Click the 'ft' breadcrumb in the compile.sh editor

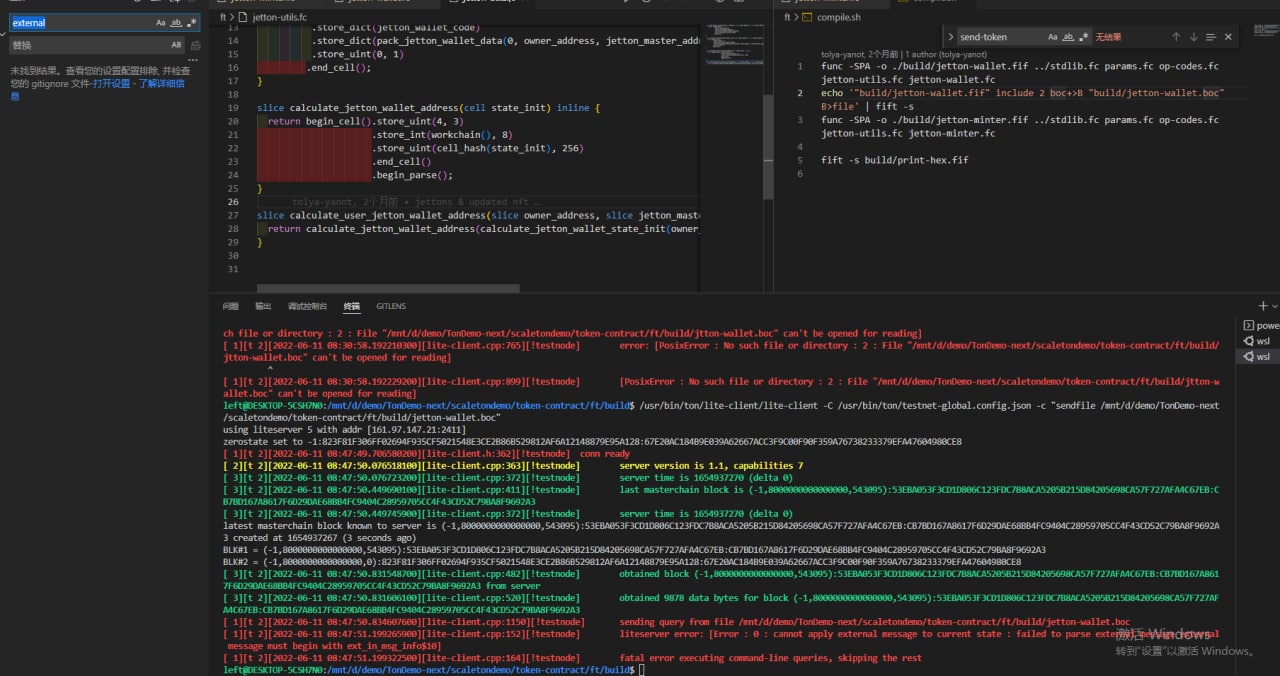pos(788,17)
